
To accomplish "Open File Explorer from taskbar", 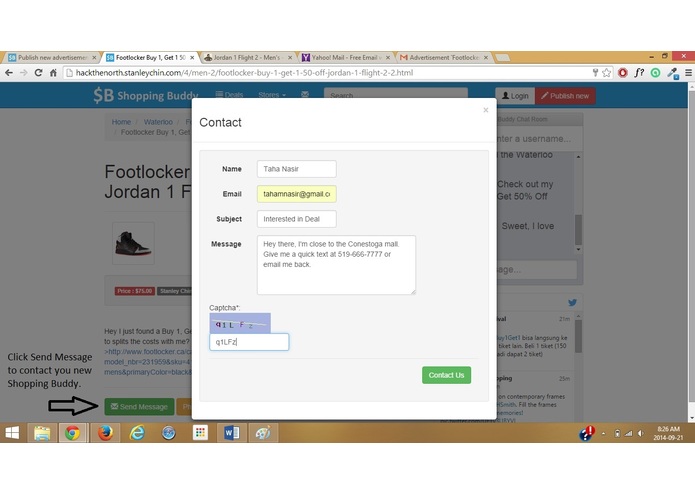I will 42,433.
